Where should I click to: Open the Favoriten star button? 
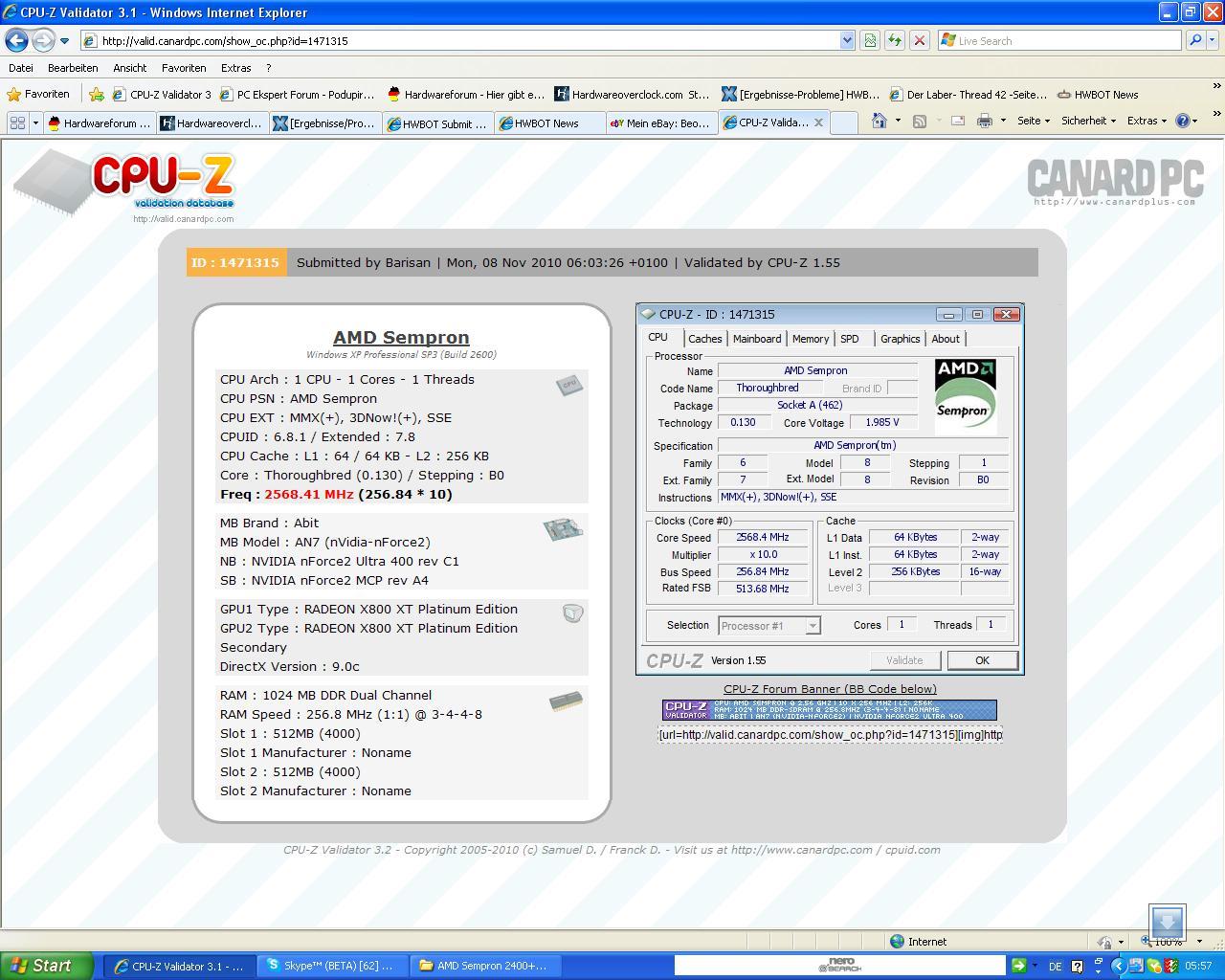click(x=38, y=94)
